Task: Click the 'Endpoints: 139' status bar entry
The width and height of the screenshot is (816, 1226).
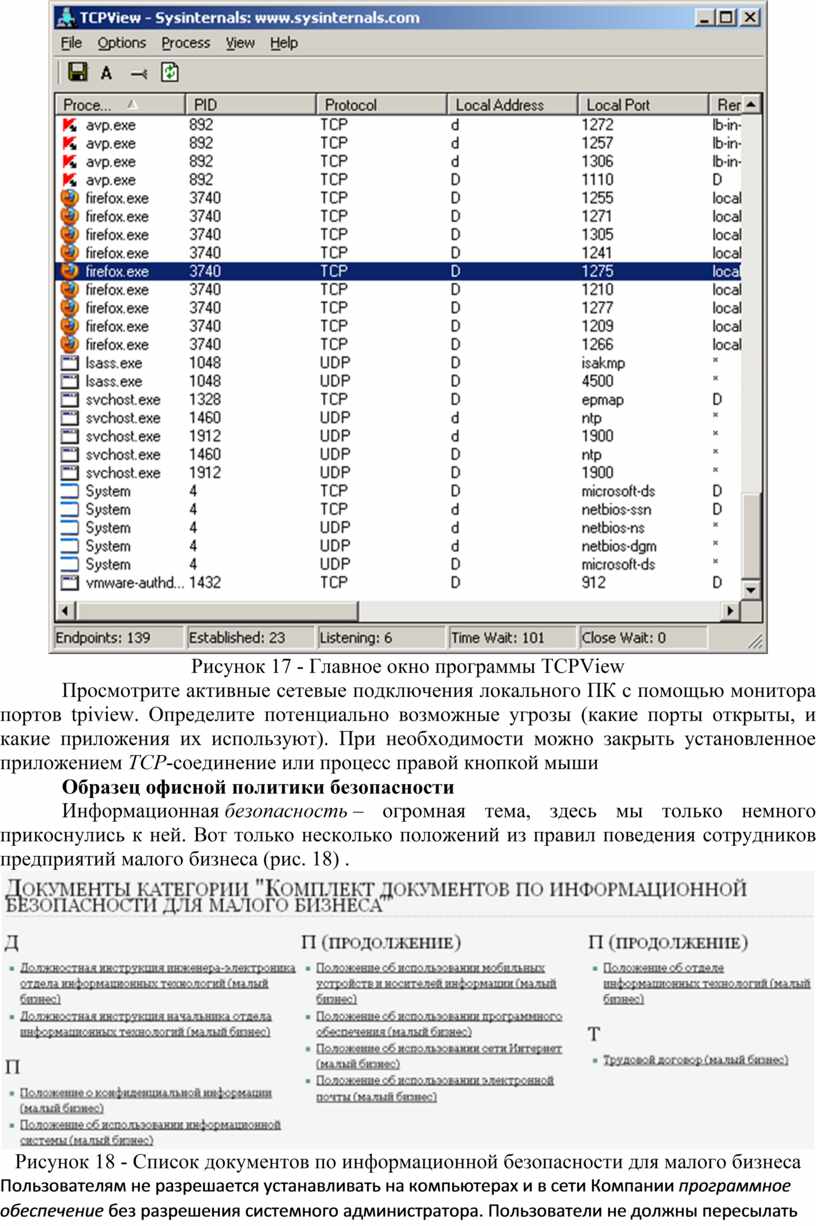Action: [x=119, y=637]
